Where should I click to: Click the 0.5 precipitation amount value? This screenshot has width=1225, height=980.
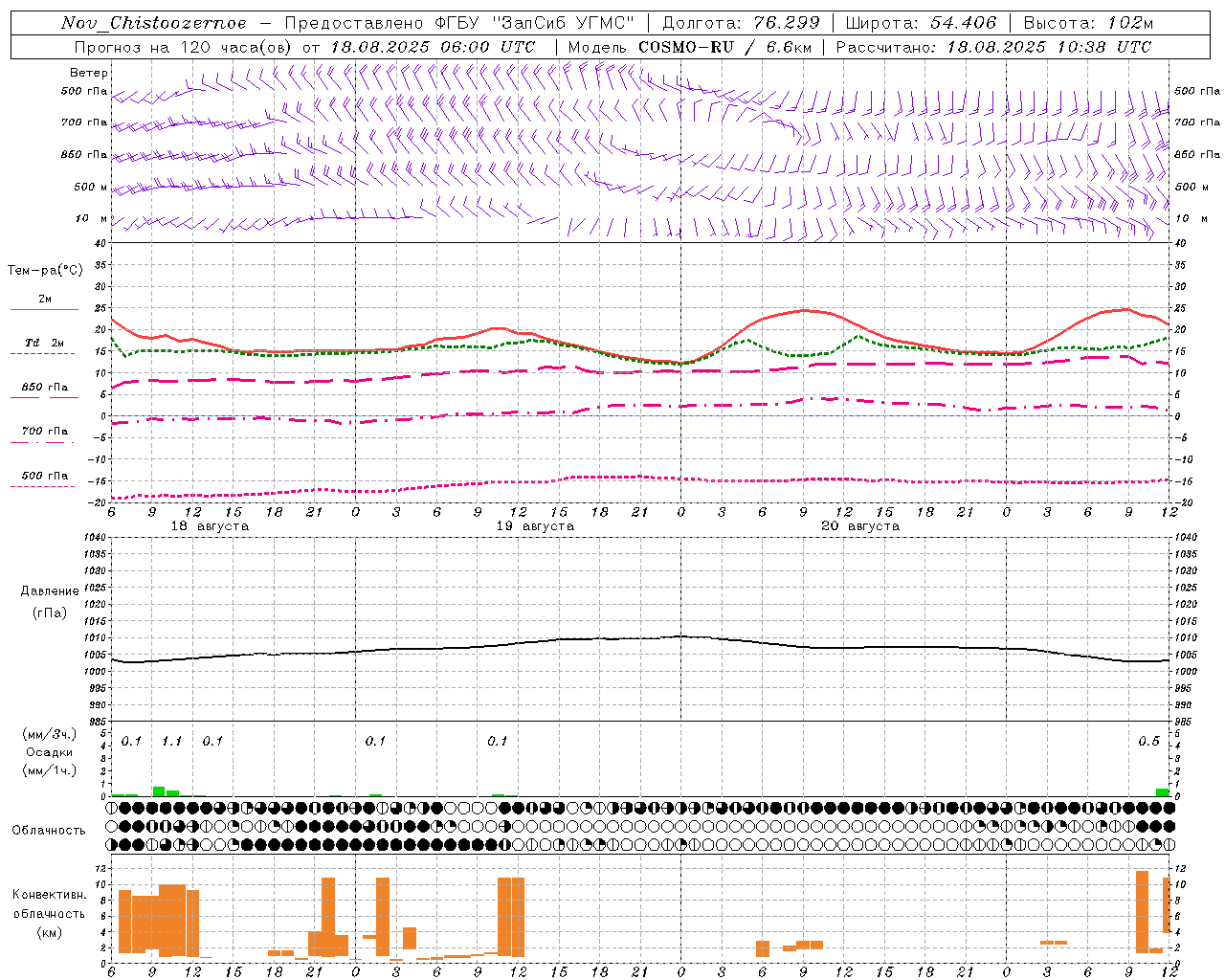pos(1148,741)
